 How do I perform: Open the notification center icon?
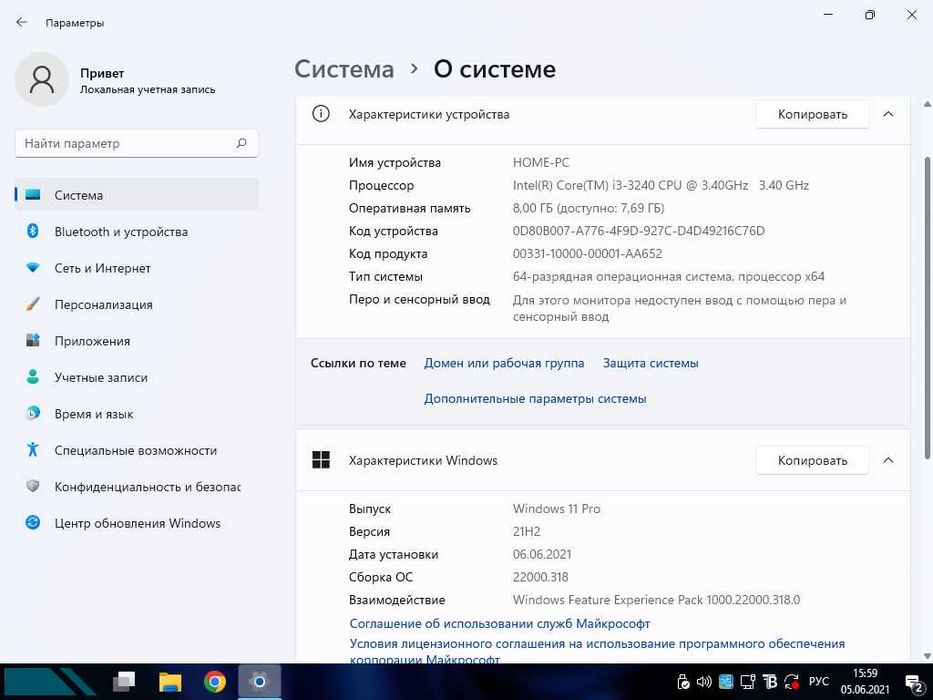(913, 683)
